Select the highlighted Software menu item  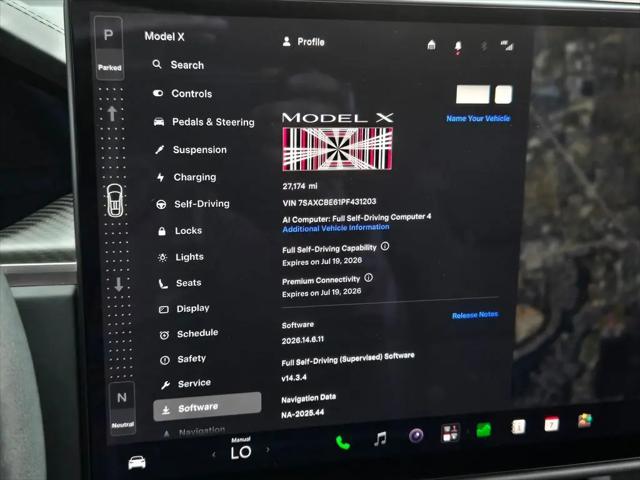pyautogui.click(x=207, y=407)
